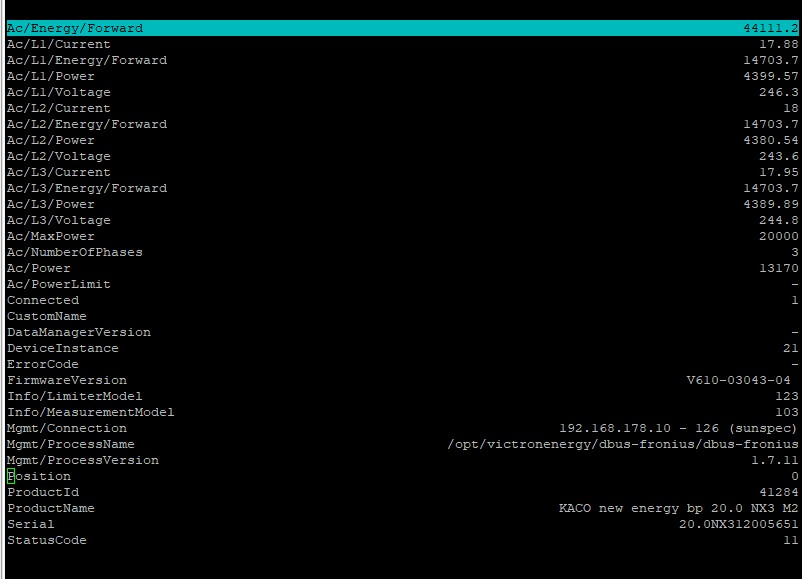Viewport: 803px width, 579px height.
Task: Select the Ac/Power total row
Action: pos(402,268)
